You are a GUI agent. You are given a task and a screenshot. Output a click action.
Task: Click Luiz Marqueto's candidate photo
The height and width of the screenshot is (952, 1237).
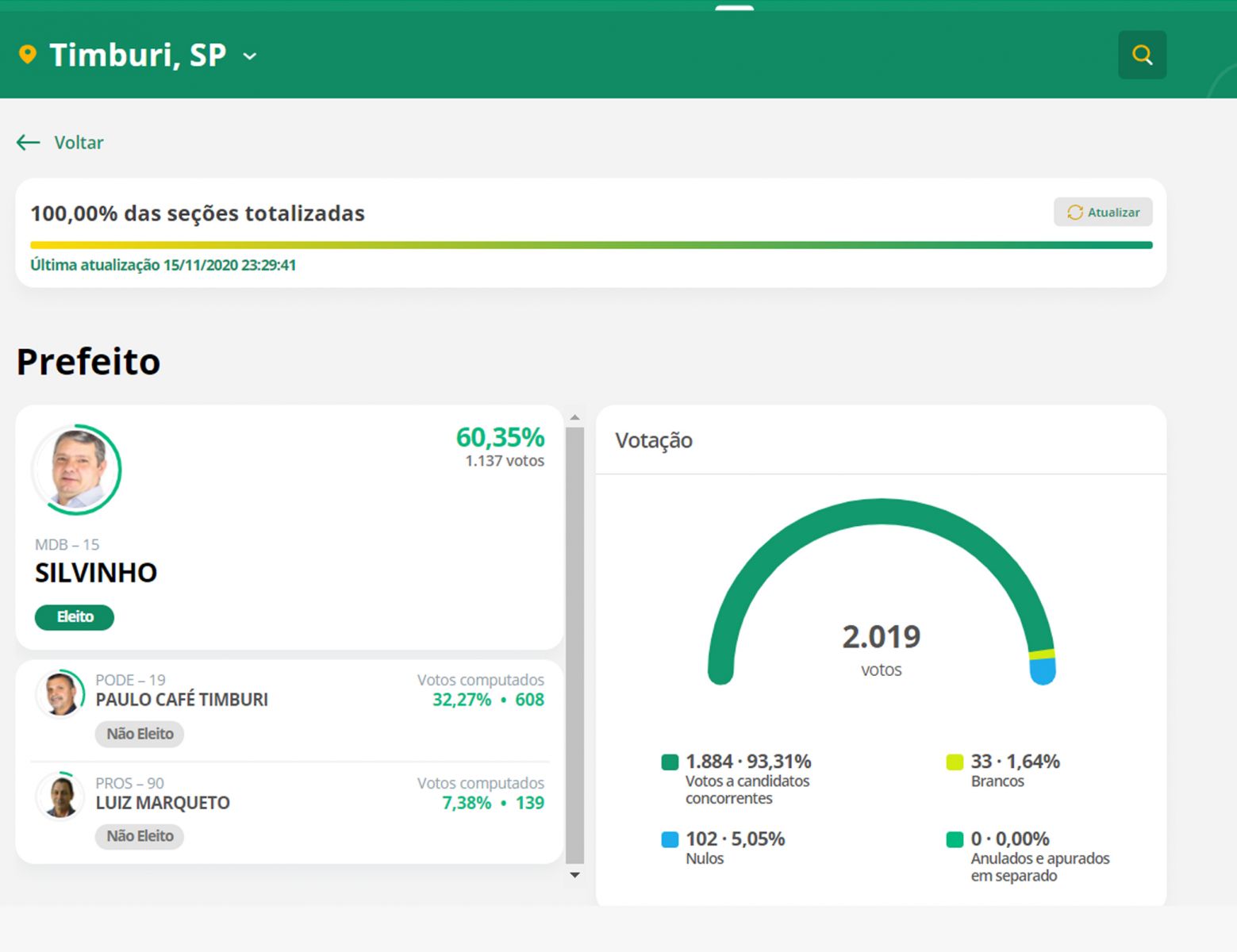pyautogui.click(x=61, y=796)
